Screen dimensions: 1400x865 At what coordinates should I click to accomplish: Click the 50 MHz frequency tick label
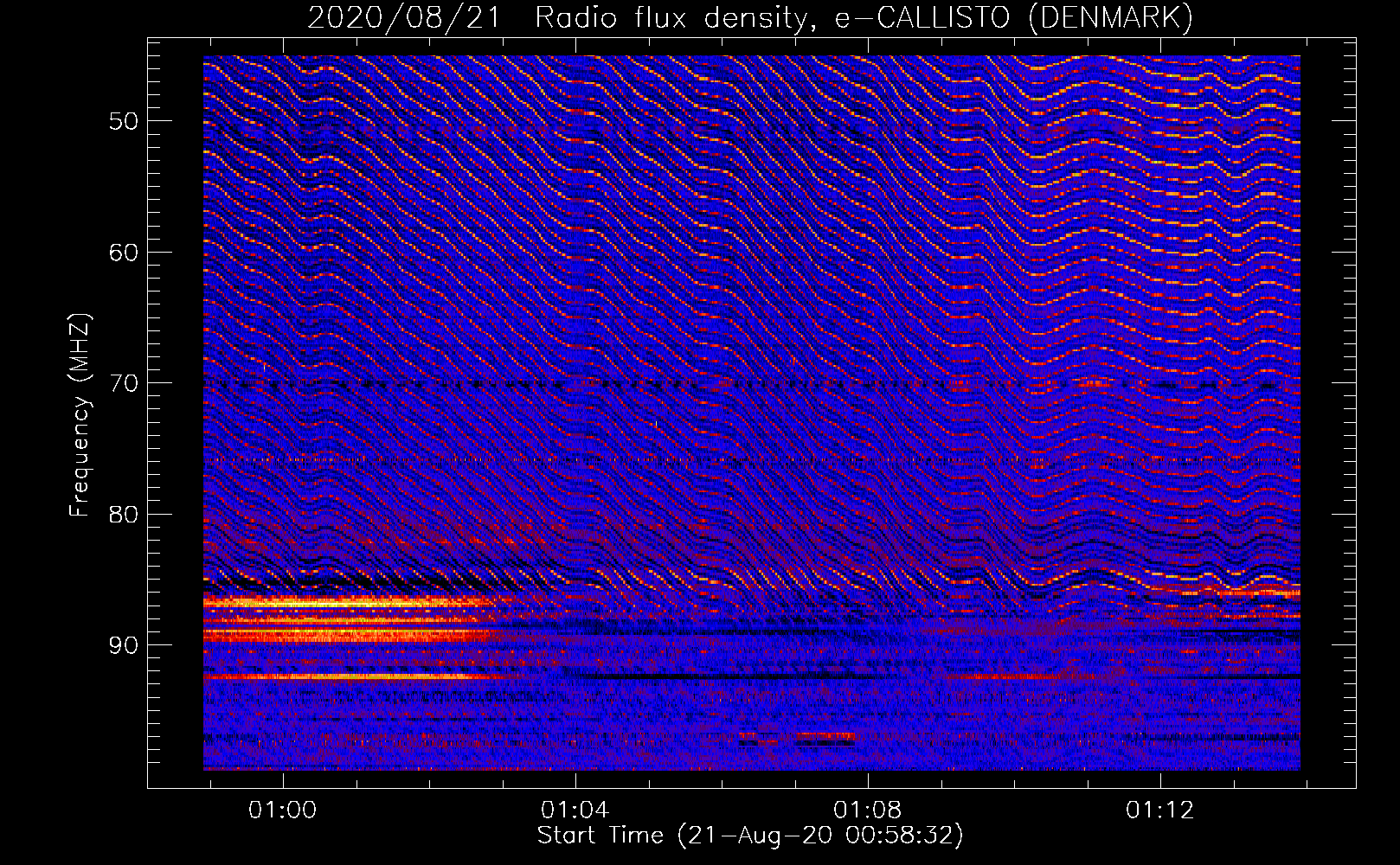point(124,121)
